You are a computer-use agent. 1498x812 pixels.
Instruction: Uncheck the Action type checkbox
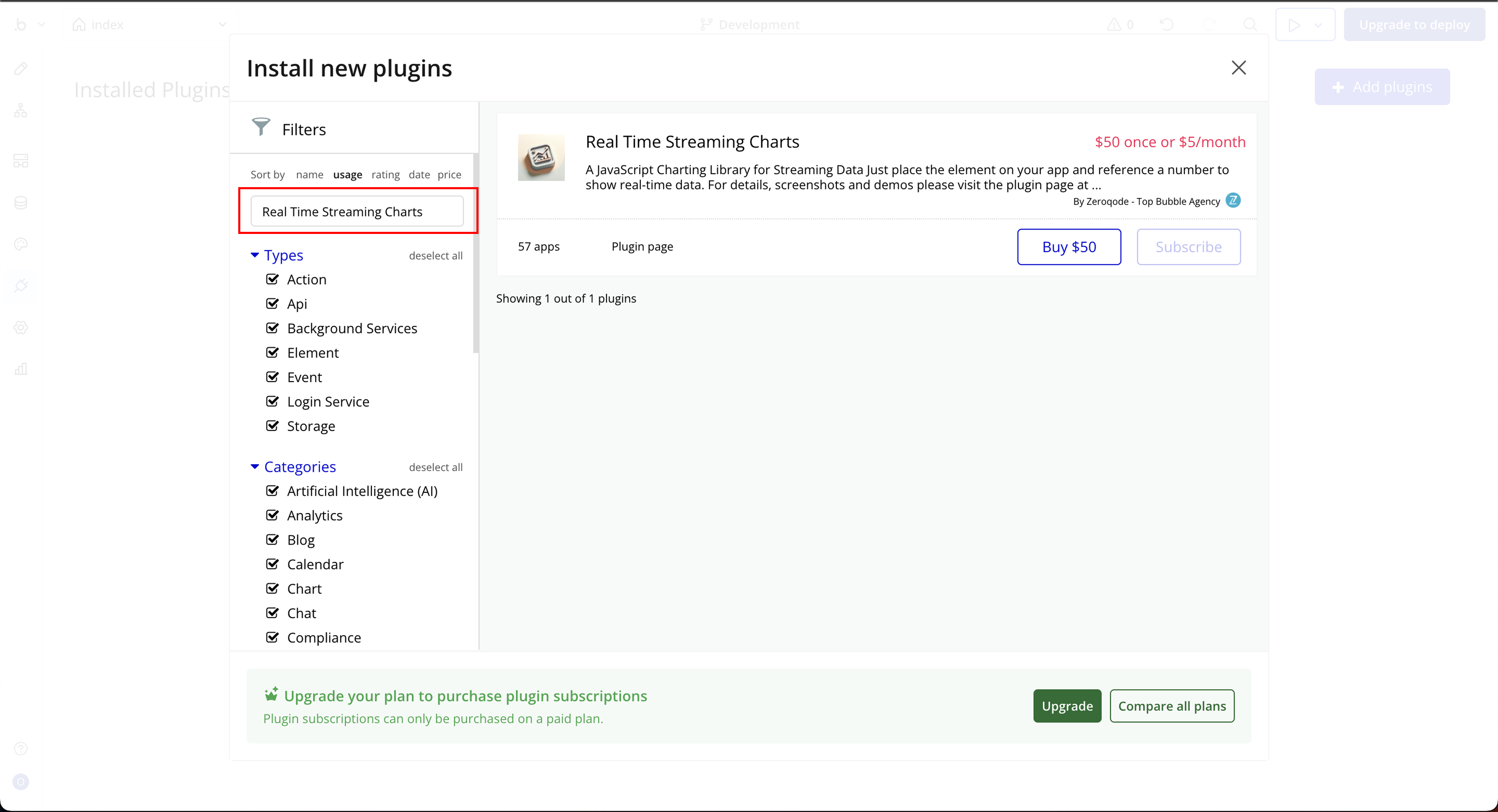272,279
